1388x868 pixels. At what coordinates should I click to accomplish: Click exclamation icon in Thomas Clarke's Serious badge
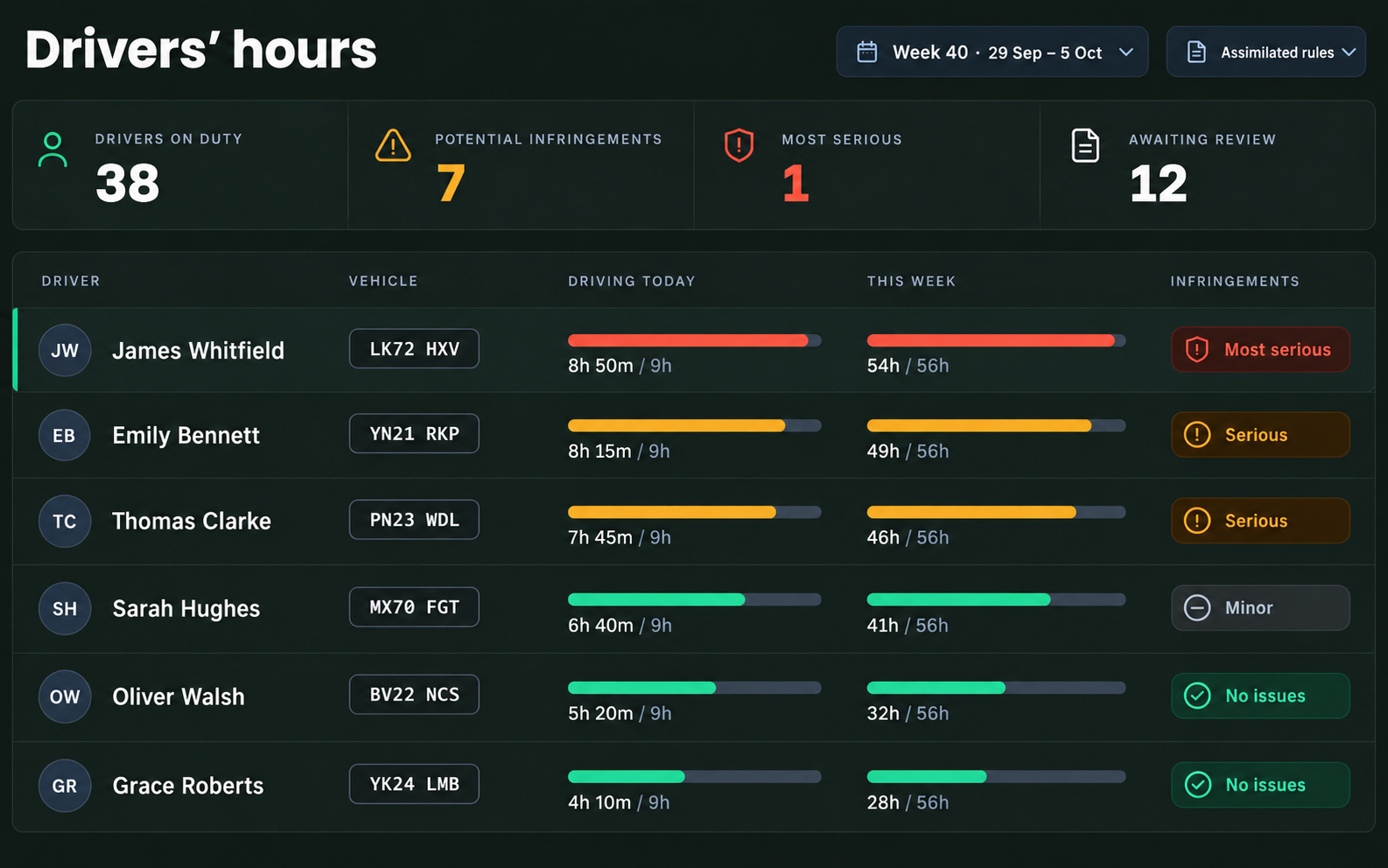1196,521
